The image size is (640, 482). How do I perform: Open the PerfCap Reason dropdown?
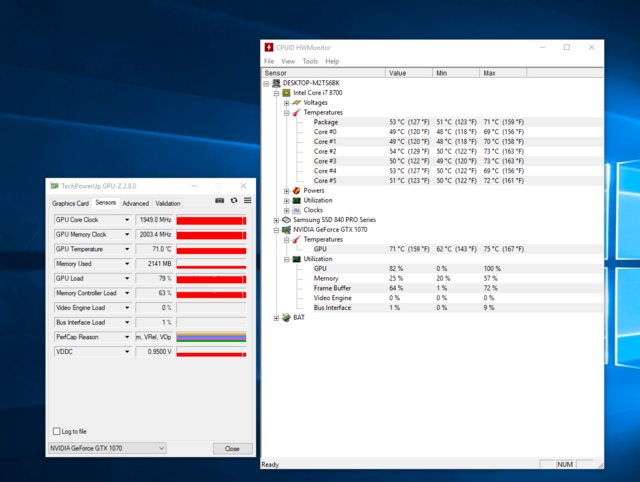tap(127, 338)
